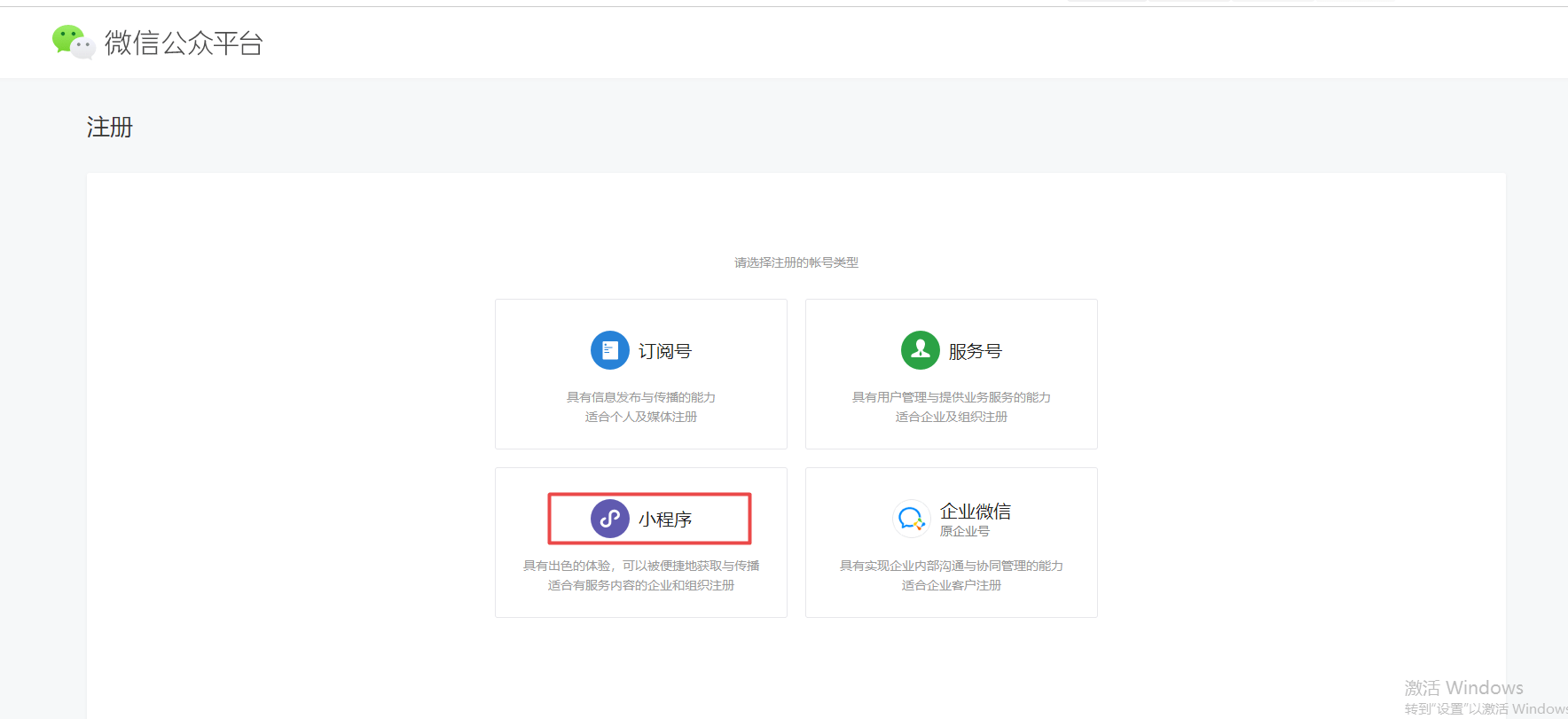Click text 适合有服务内容的企业和组织注册
Viewport: 1568px width, 719px height.
[641, 585]
